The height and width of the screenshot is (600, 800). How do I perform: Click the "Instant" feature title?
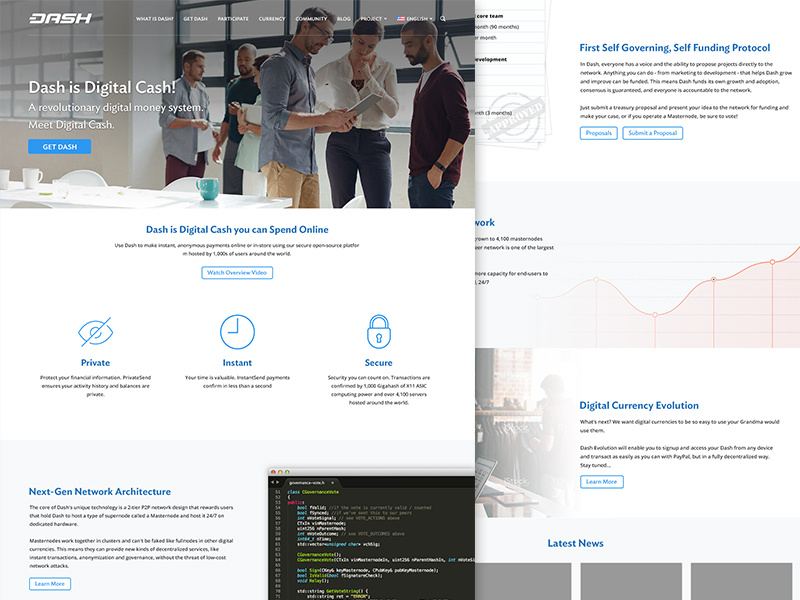[x=237, y=363]
